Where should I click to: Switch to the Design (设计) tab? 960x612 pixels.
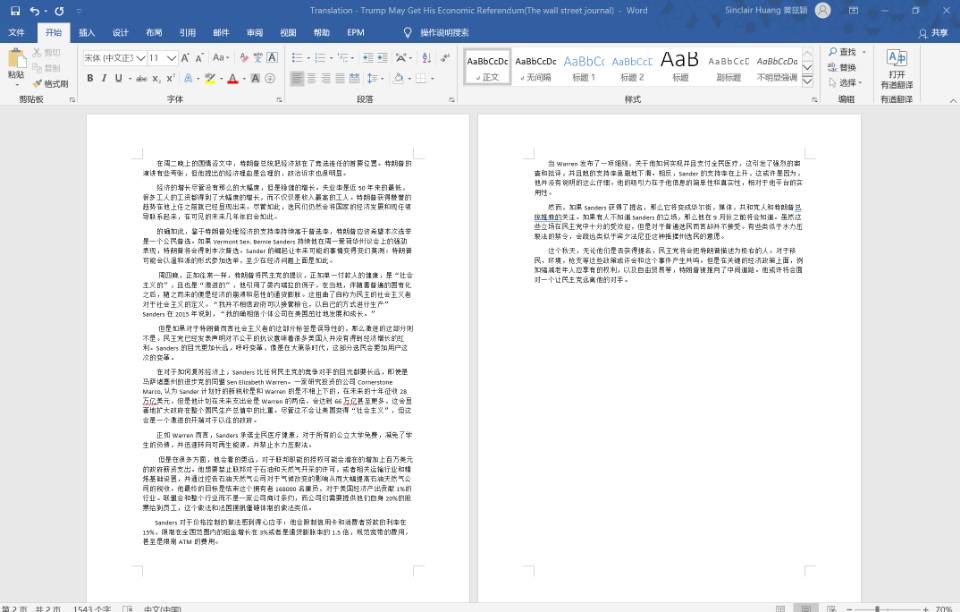(x=120, y=32)
